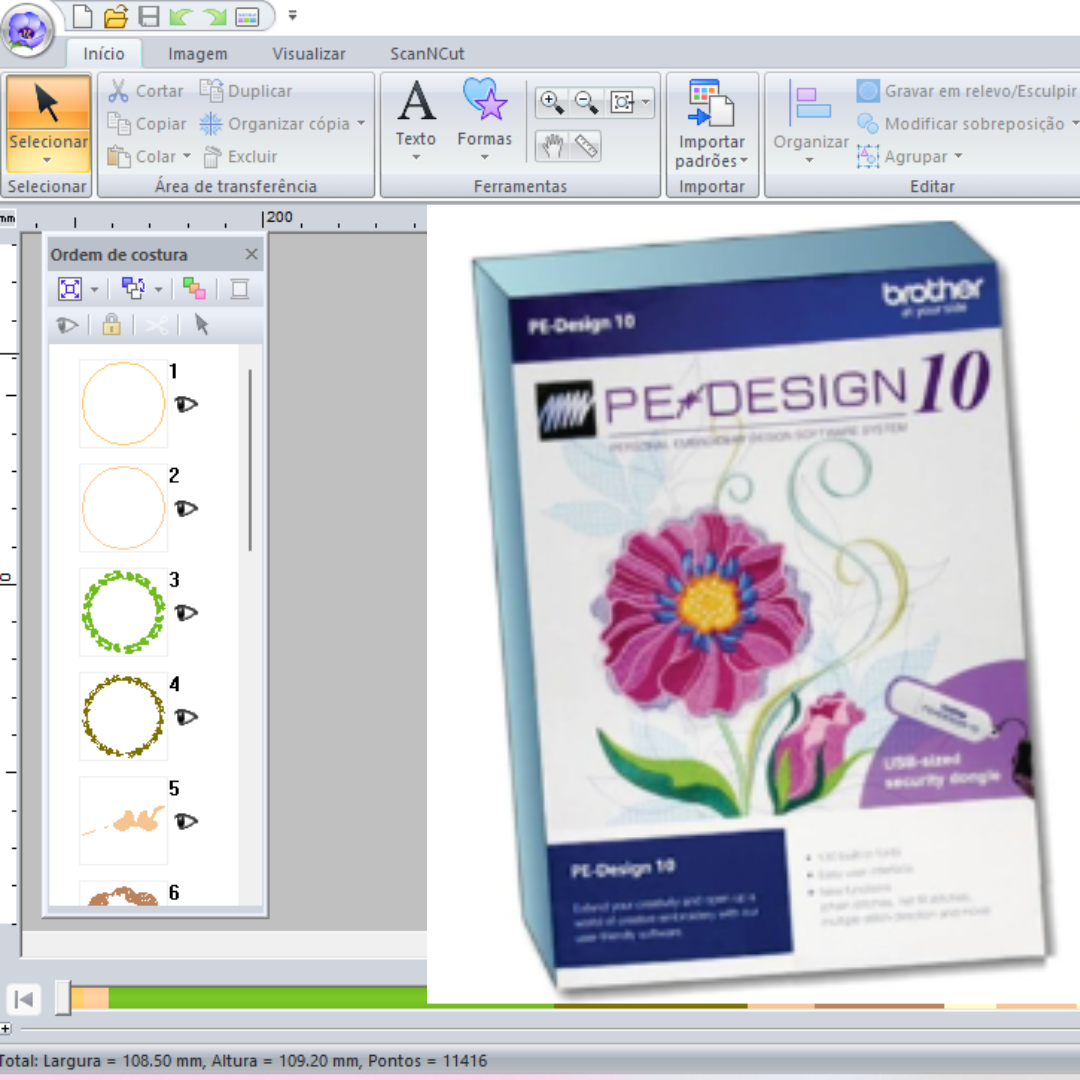This screenshot has width=1080, height=1080.
Task: Toggle the lock icon in the sew order panel
Action: [111, 324]
